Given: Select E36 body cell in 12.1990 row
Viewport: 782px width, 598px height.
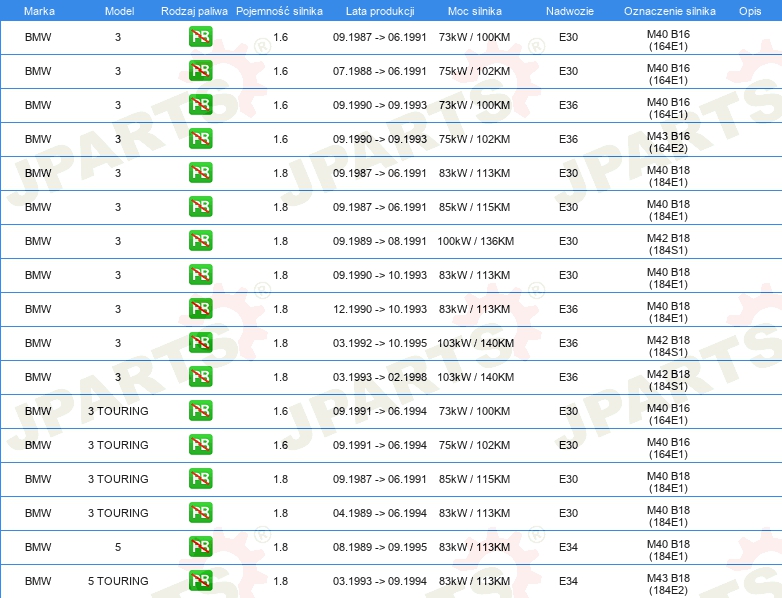Looking at the screenshot, I should (x=568, y=309).
